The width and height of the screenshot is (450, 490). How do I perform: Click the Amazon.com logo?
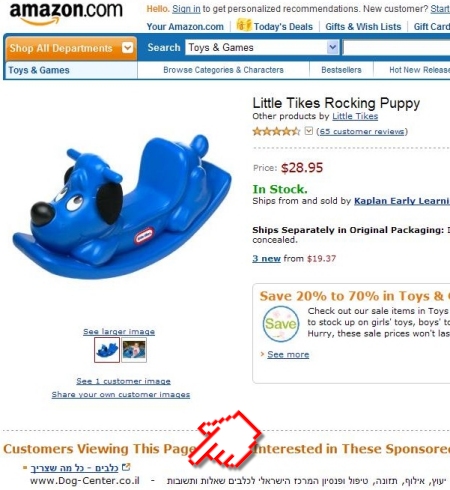[x=66, y=13]
